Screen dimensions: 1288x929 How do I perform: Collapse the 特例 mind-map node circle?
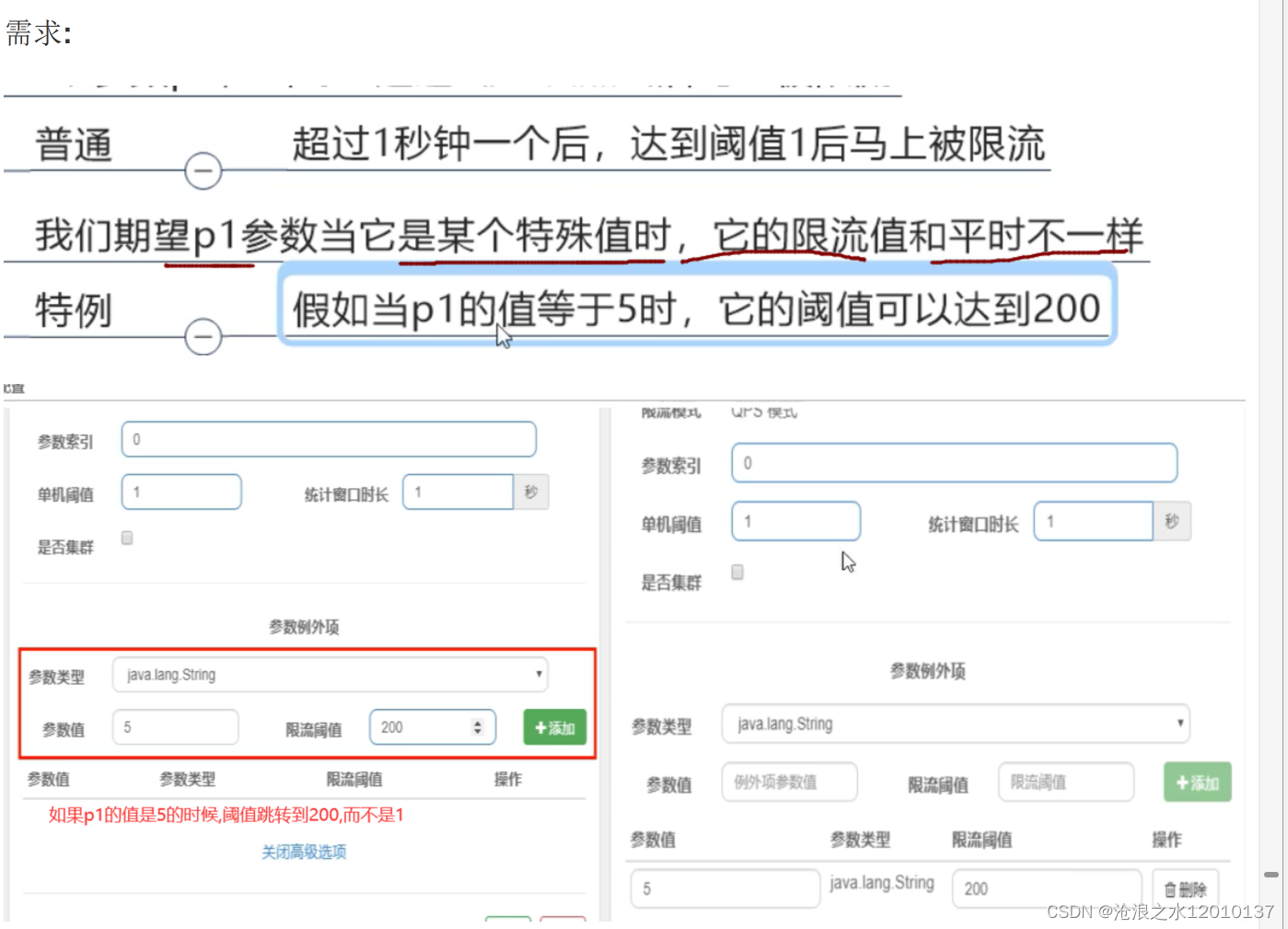(x=203, y=337)
